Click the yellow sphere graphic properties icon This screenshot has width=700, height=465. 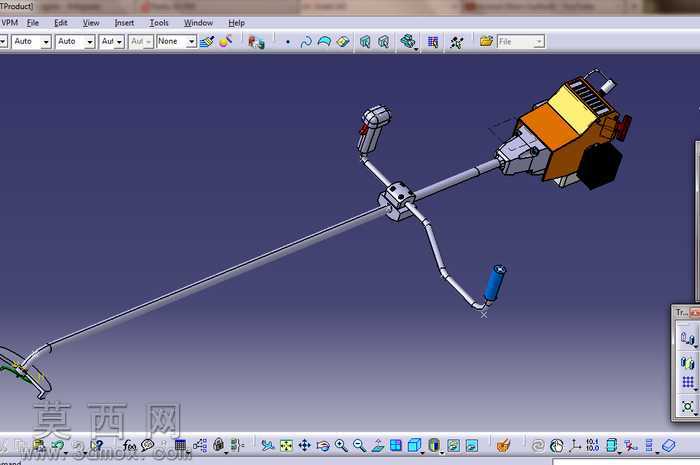pyautogui.click(x=225, y=42)
